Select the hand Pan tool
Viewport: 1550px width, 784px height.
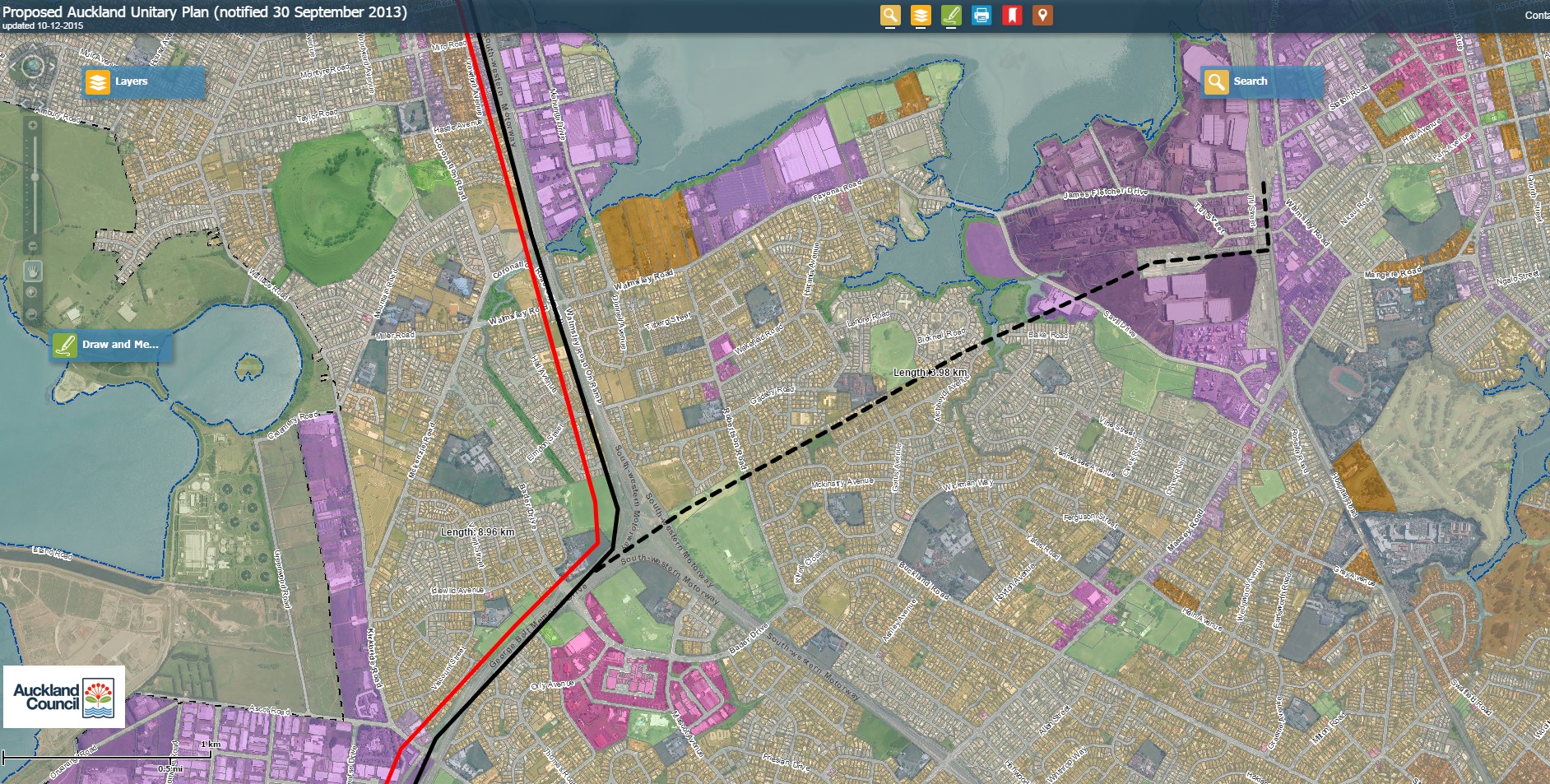click(x=32, y=271)
